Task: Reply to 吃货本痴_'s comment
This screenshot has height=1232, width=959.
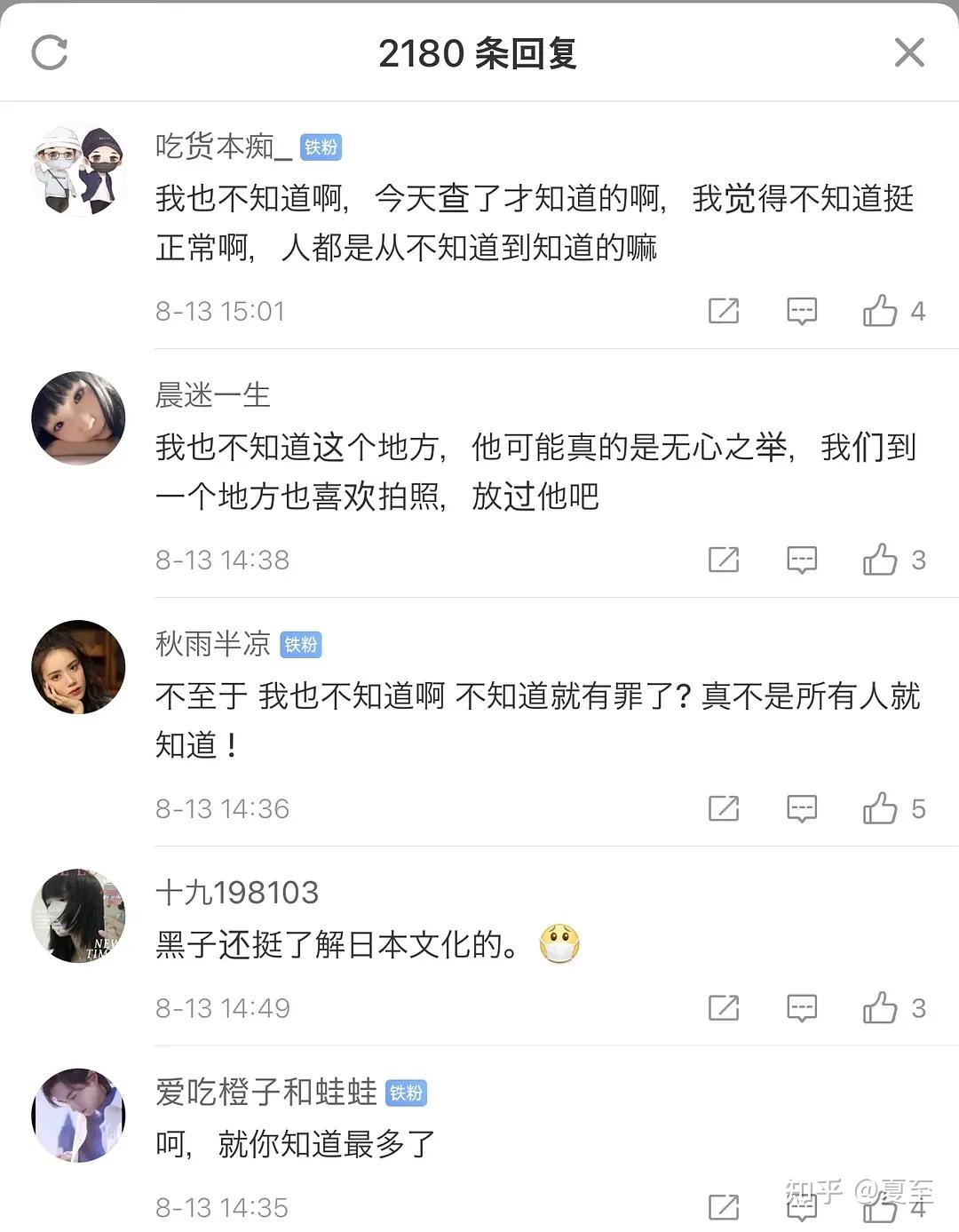Action: click(802, 311)
